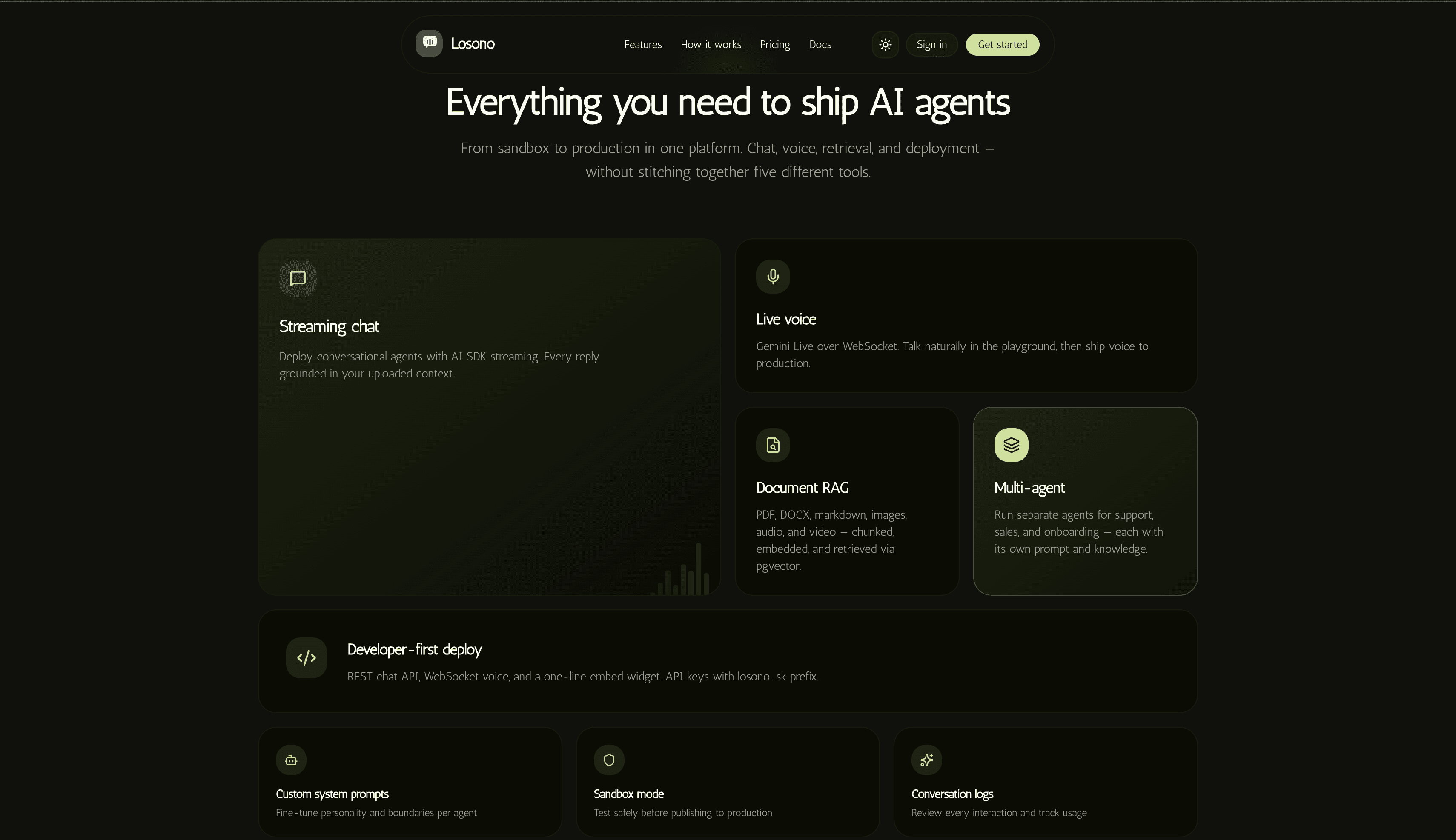Click the Live voice card title

[x=786, y=319]
